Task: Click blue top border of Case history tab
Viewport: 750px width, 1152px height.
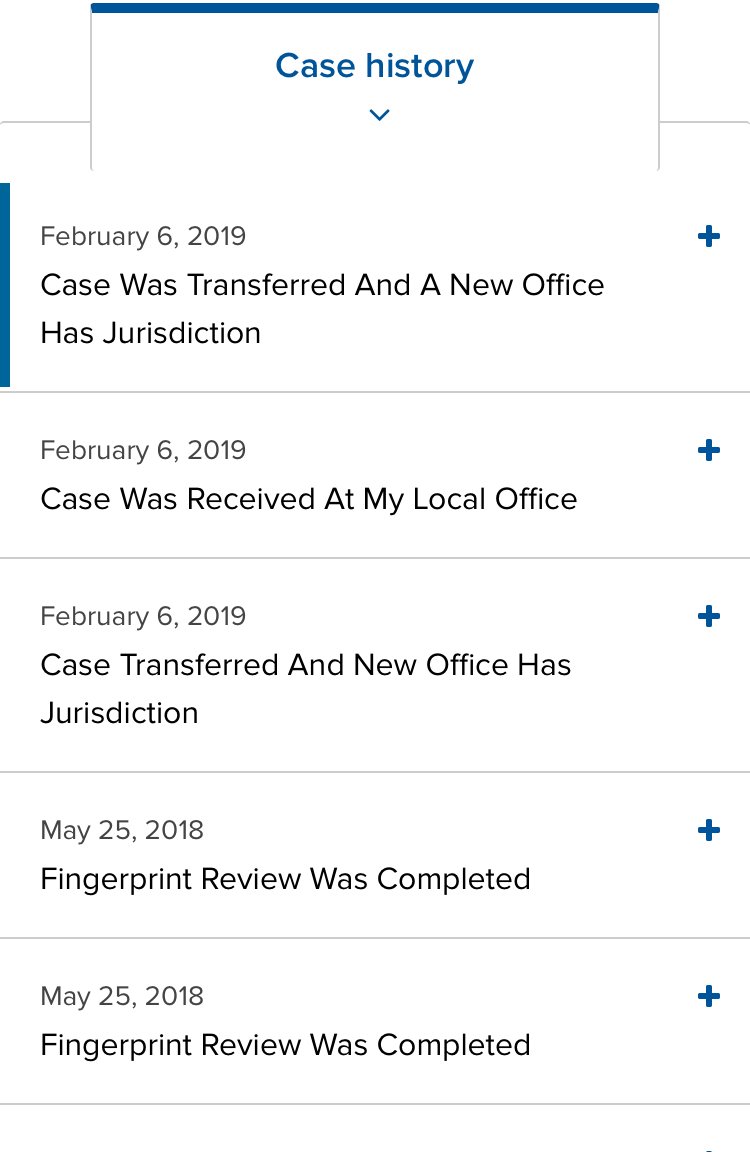Action: [374, 8]
